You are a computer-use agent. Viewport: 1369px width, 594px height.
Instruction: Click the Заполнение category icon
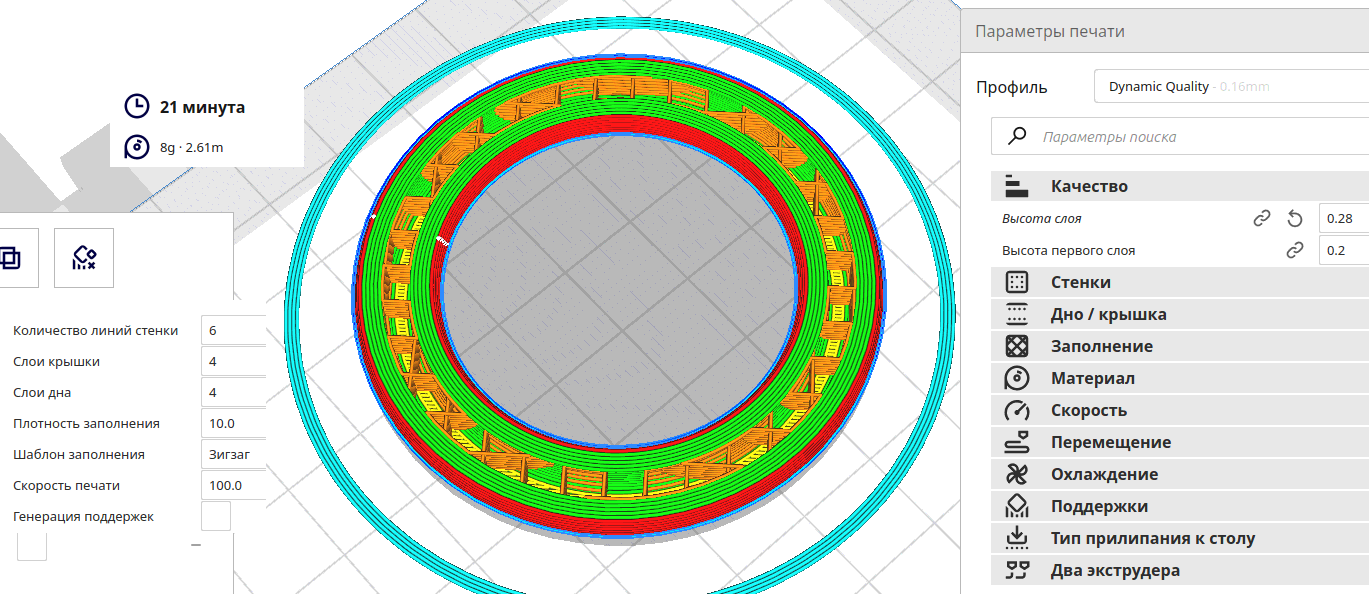click(x=1016, y=346)
